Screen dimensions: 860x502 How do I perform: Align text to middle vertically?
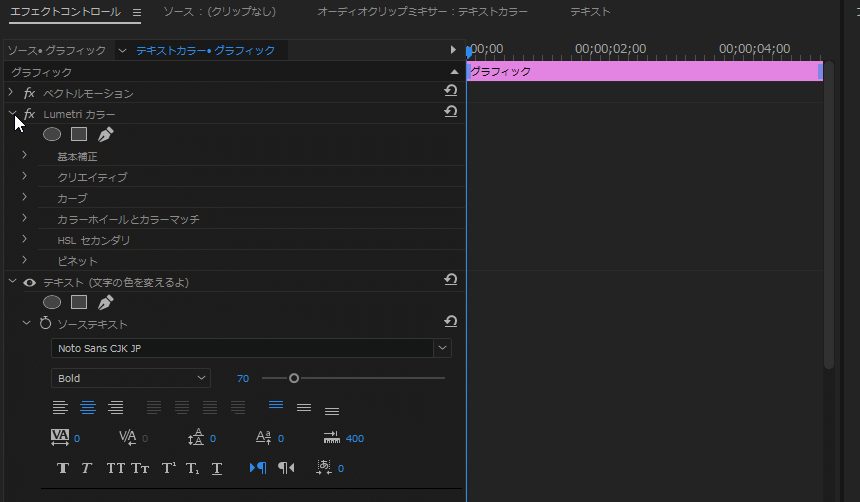pos(304,408)
